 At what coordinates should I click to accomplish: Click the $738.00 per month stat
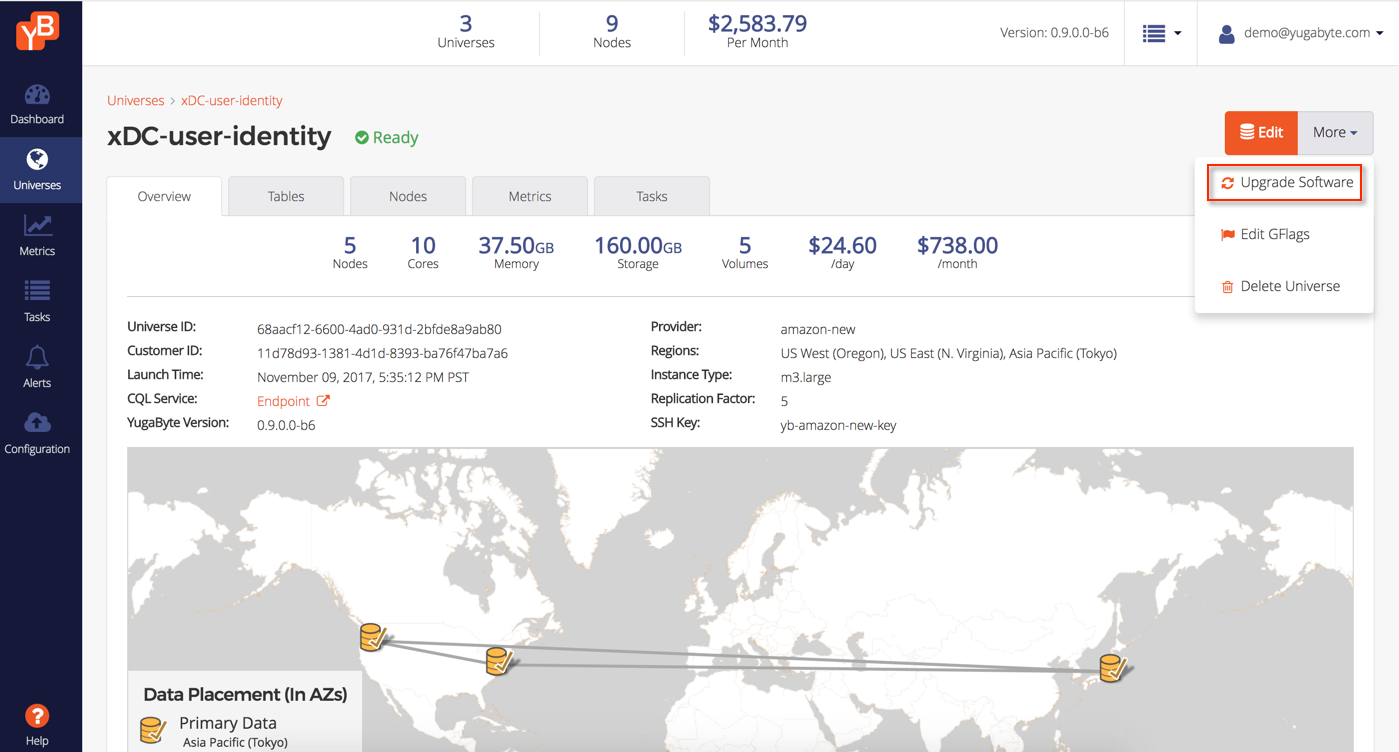click(x=957, y=252)
